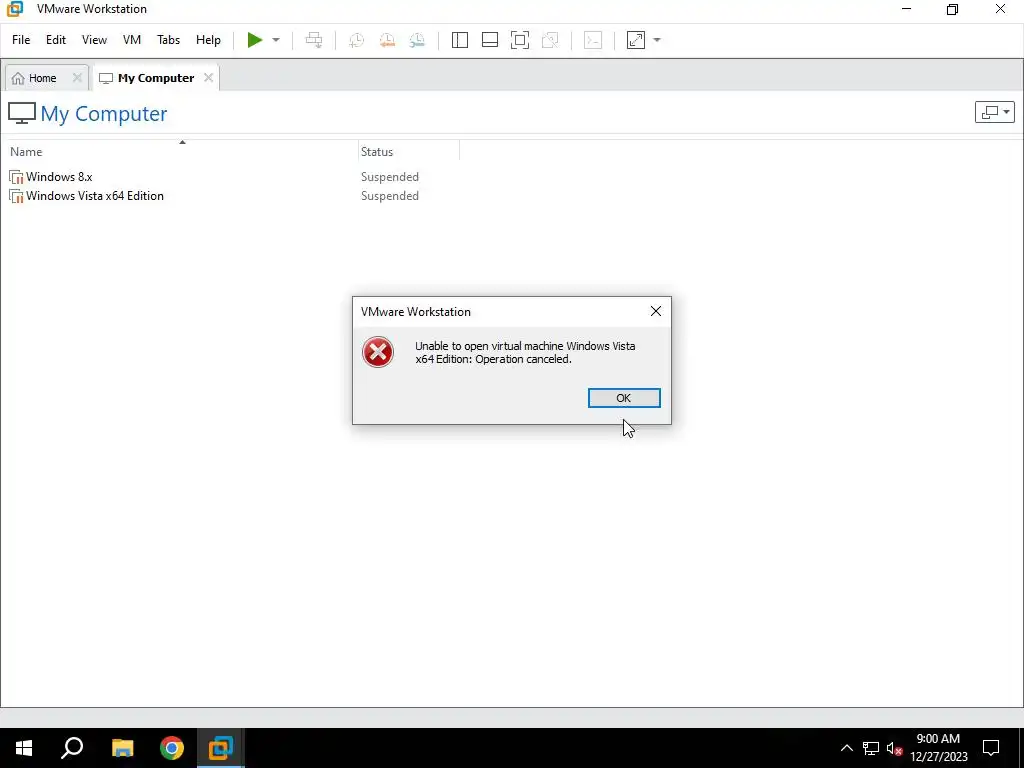Open the View menu
This screenshot has height=768, width=1024.
[94, 40]
